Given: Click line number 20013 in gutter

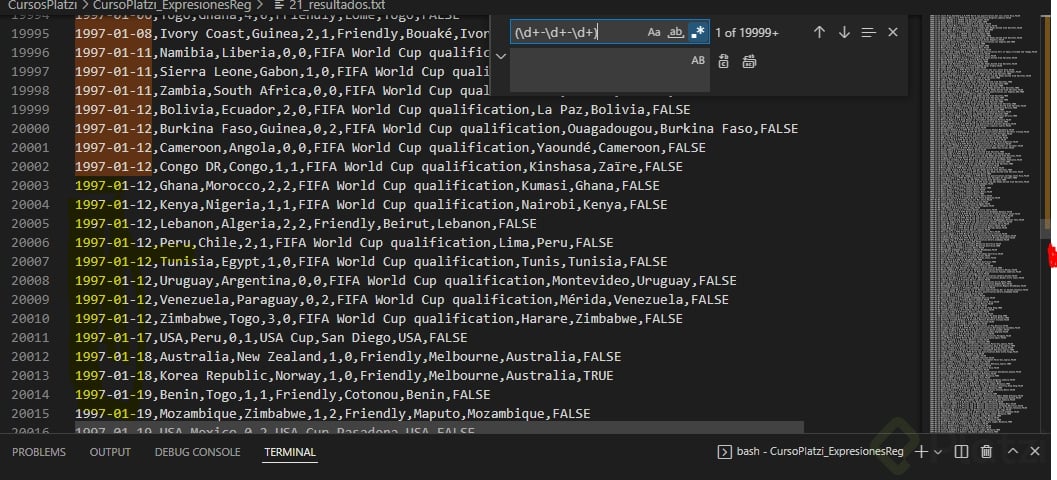Looking at the screenshot, I should 30,375.
